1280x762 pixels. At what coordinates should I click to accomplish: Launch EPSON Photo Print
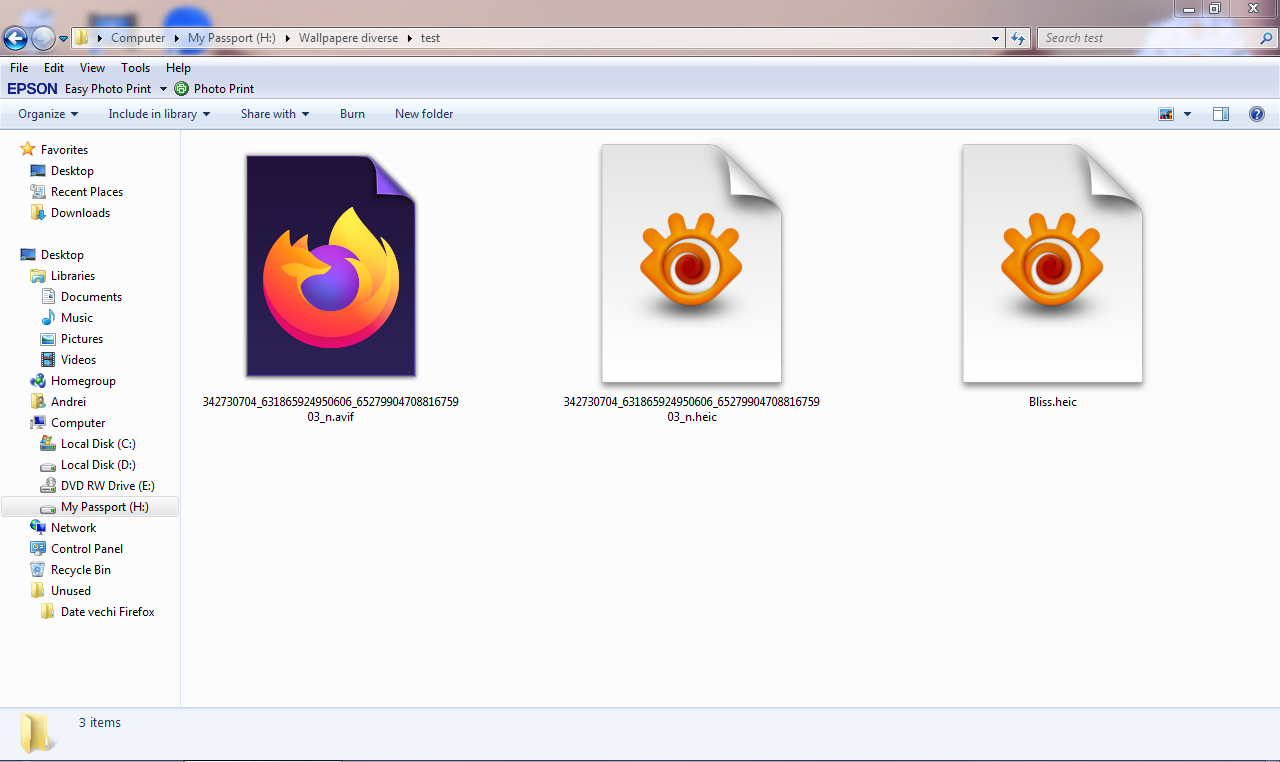pyautogui.click(x=215, y=89)
